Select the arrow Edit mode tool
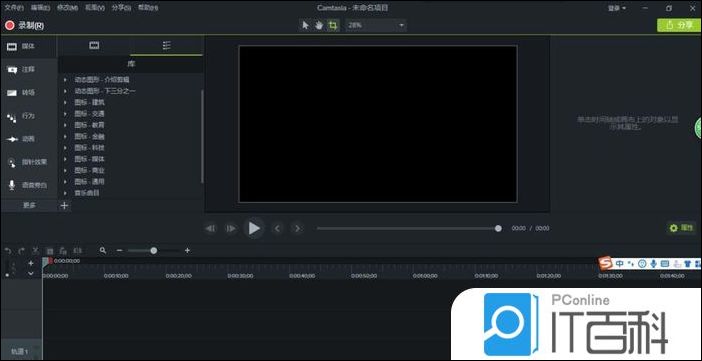Image resolution: width=702 pixels, height=361 pixels. 305,26
